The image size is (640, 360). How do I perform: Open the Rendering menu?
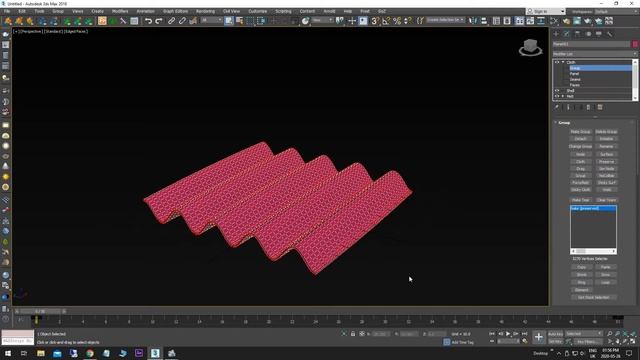point(205,11)
